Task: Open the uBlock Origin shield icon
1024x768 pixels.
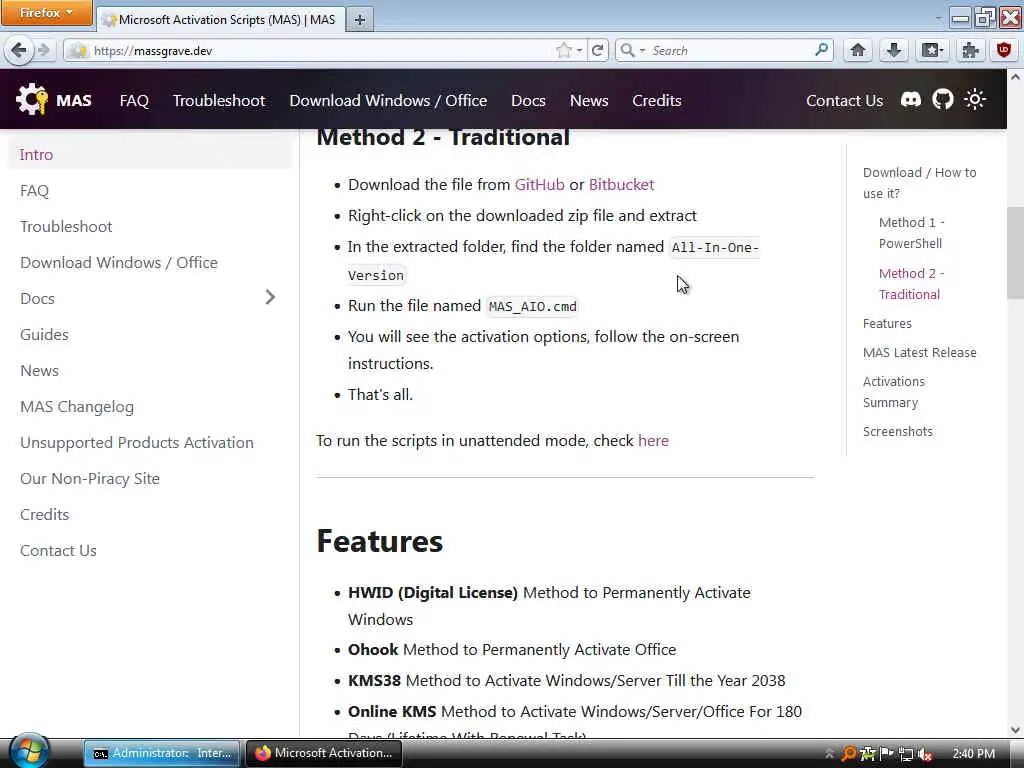Action: (1004, 50)
